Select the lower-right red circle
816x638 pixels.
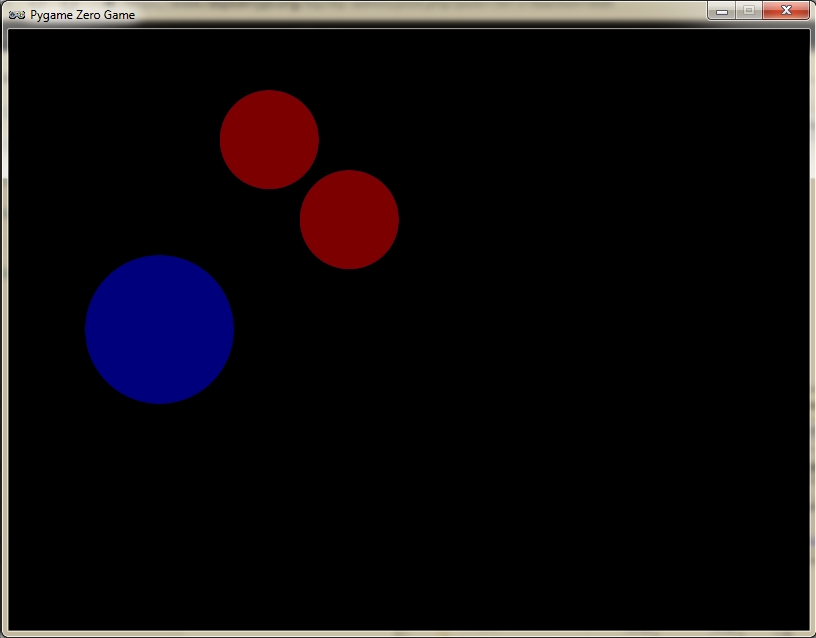(x=349, y=219)
